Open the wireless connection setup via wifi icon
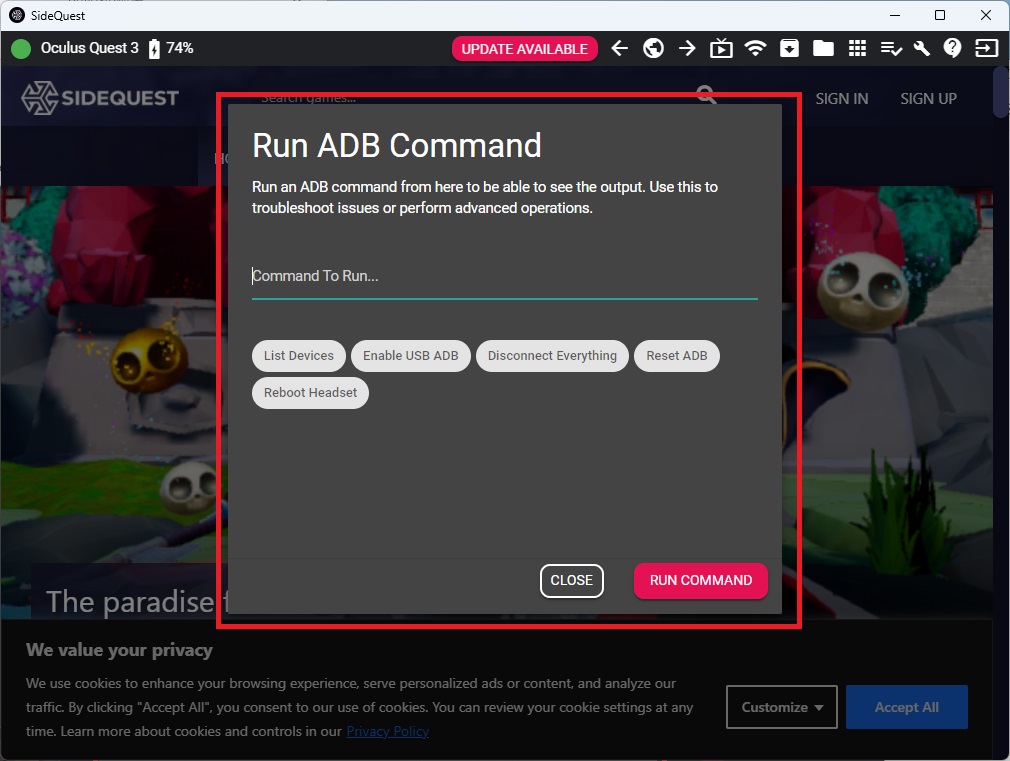Image resolution: width=1010 pixels, height=761 pixels. click(755, 47)
